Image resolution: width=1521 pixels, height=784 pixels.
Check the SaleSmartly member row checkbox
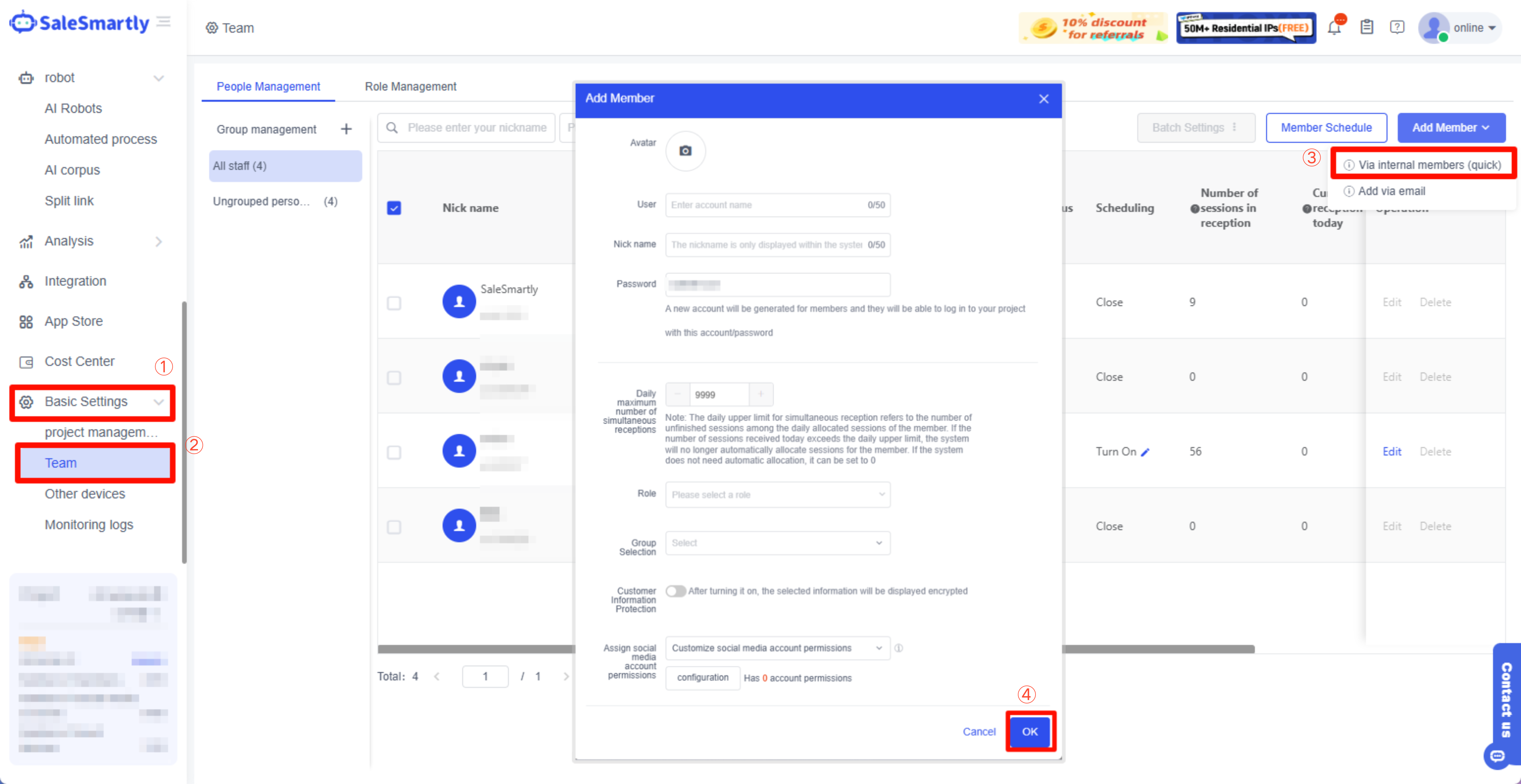coord(394,303)
